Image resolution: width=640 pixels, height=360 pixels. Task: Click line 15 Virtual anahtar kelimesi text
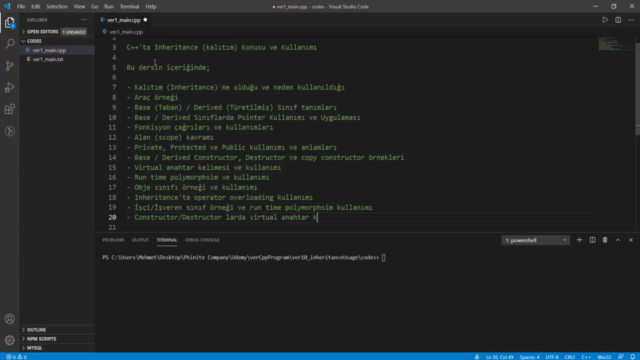pyautogui.click(x=207, y=167)
